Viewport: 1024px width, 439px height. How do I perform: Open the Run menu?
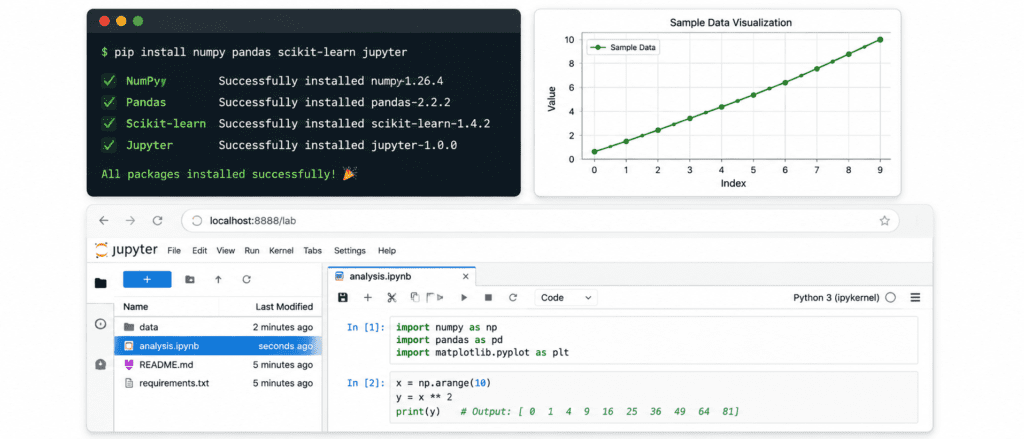click(252, 250)
